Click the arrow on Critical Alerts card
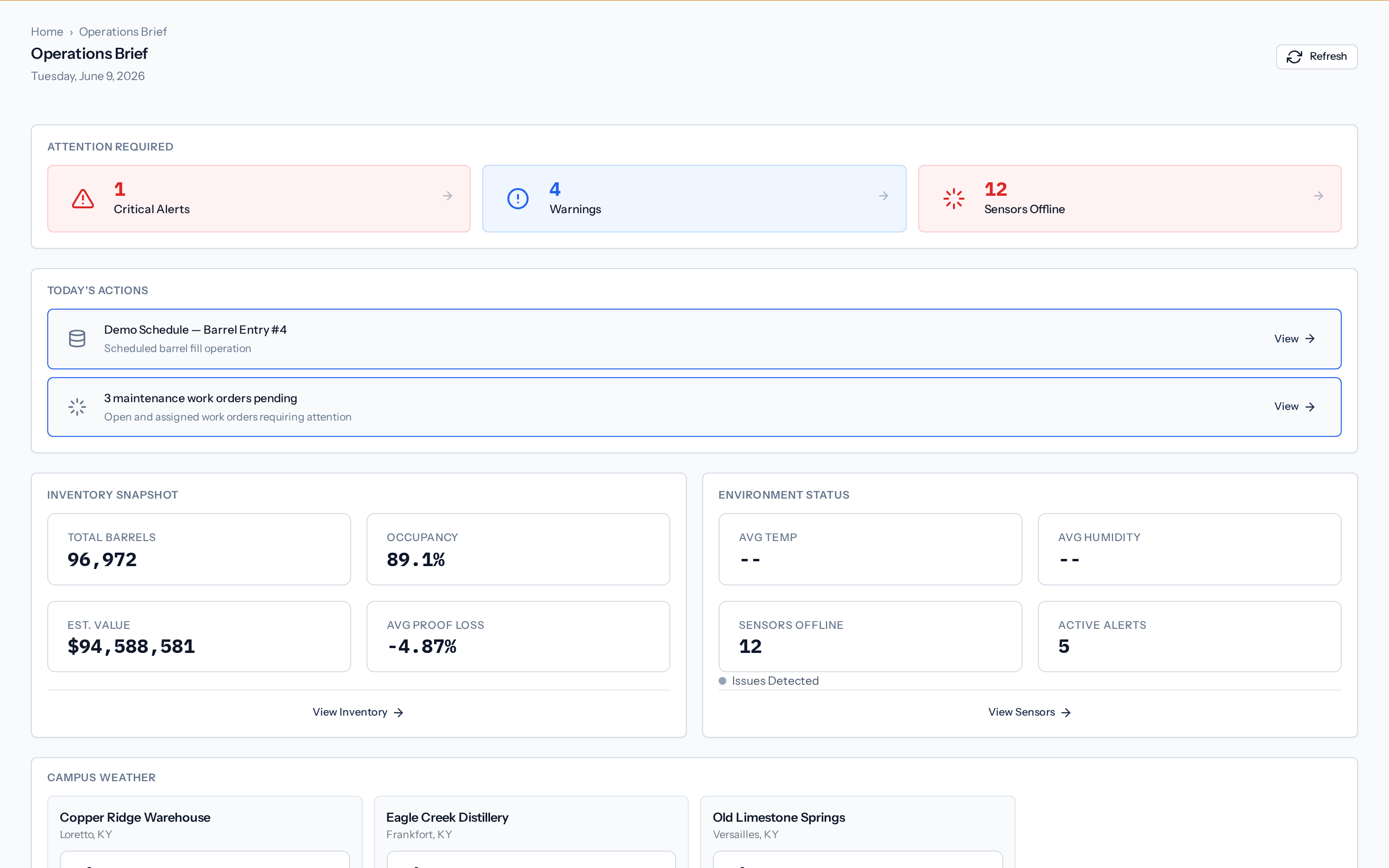The height and width of the screenshot is (868, 1389). 448,196
